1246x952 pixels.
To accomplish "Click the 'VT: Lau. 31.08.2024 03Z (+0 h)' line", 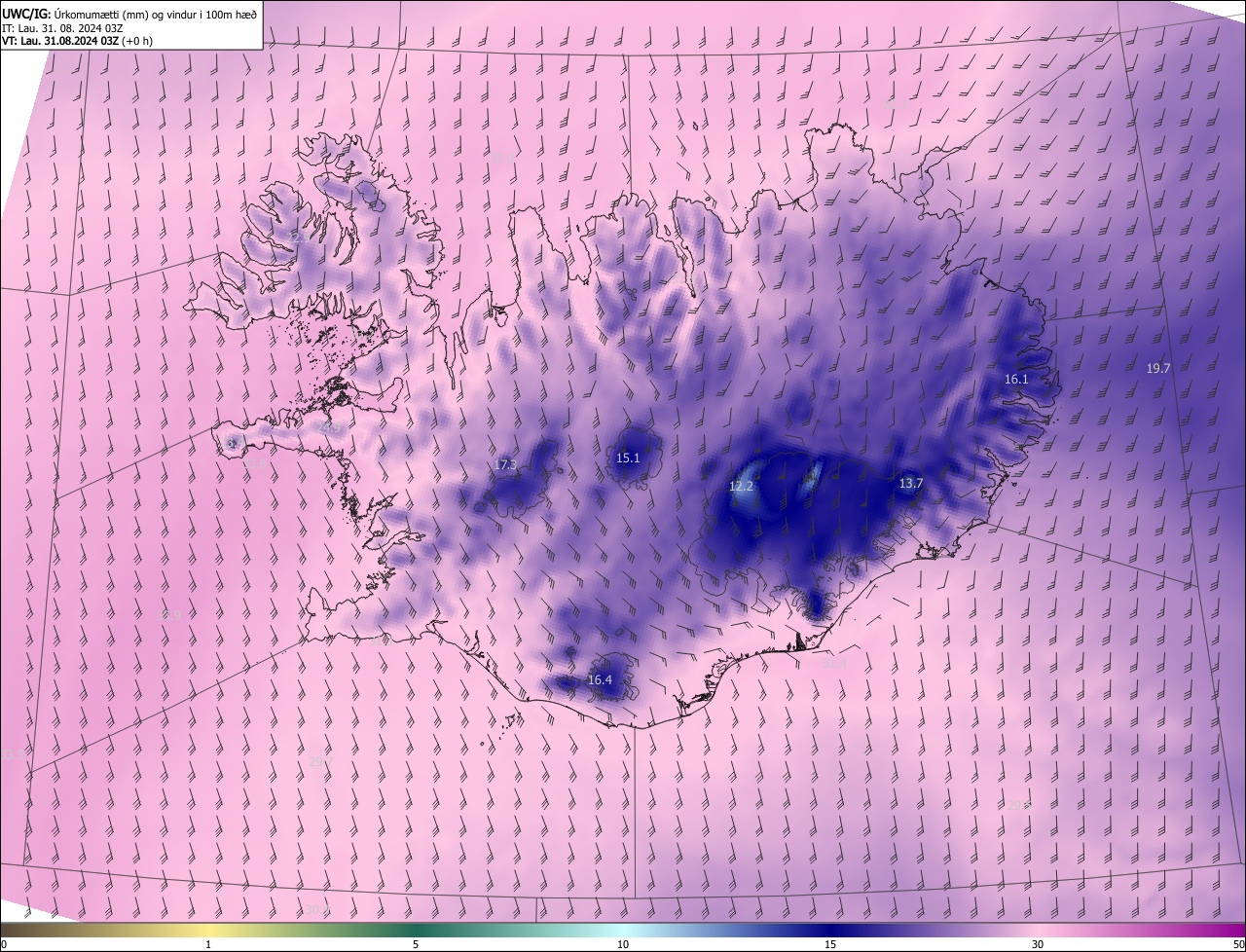I will (x=77, y=41).
